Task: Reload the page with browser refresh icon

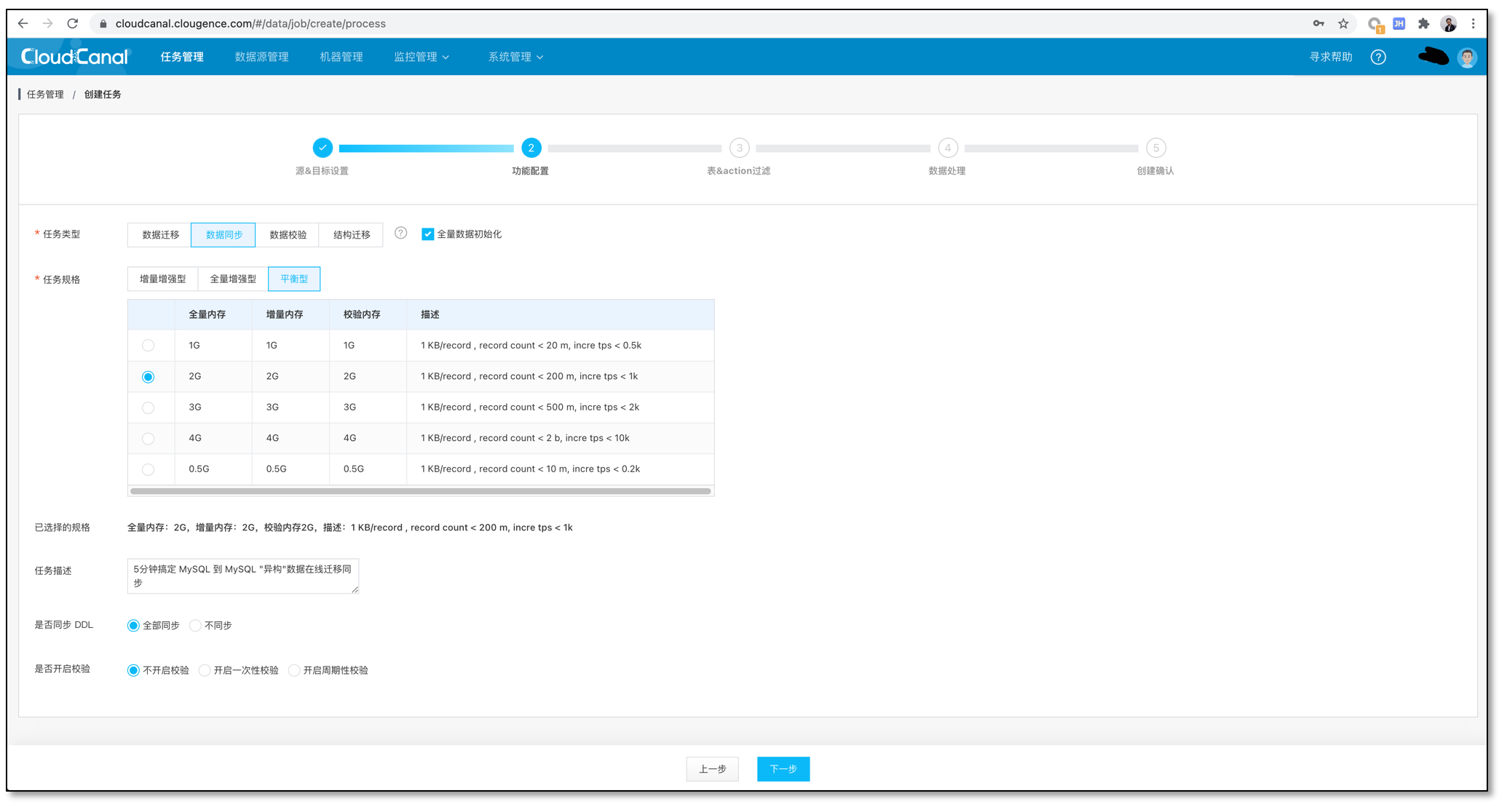Action: (73, 23)
